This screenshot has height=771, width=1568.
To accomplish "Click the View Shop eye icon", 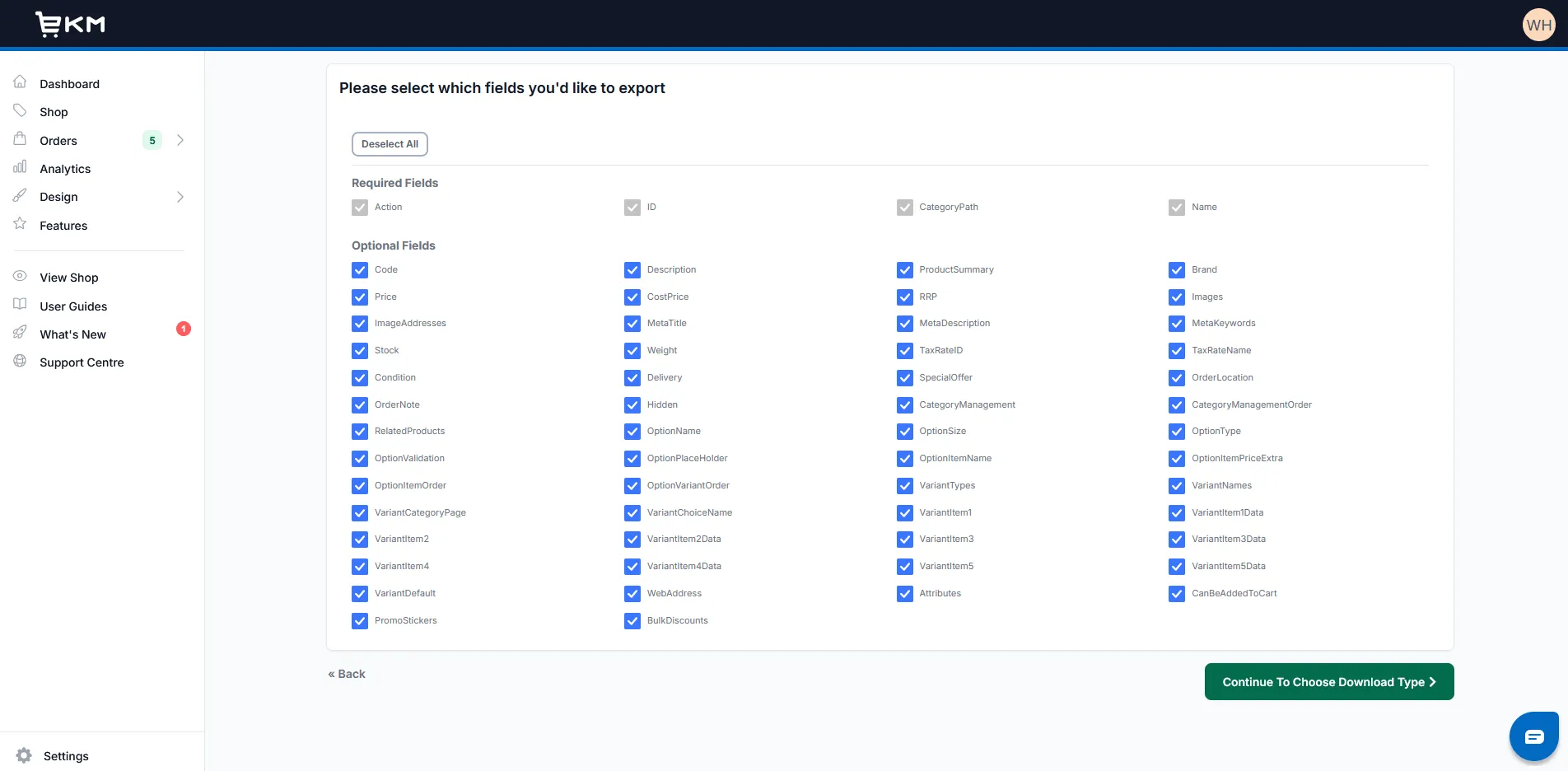I will 20,276.
